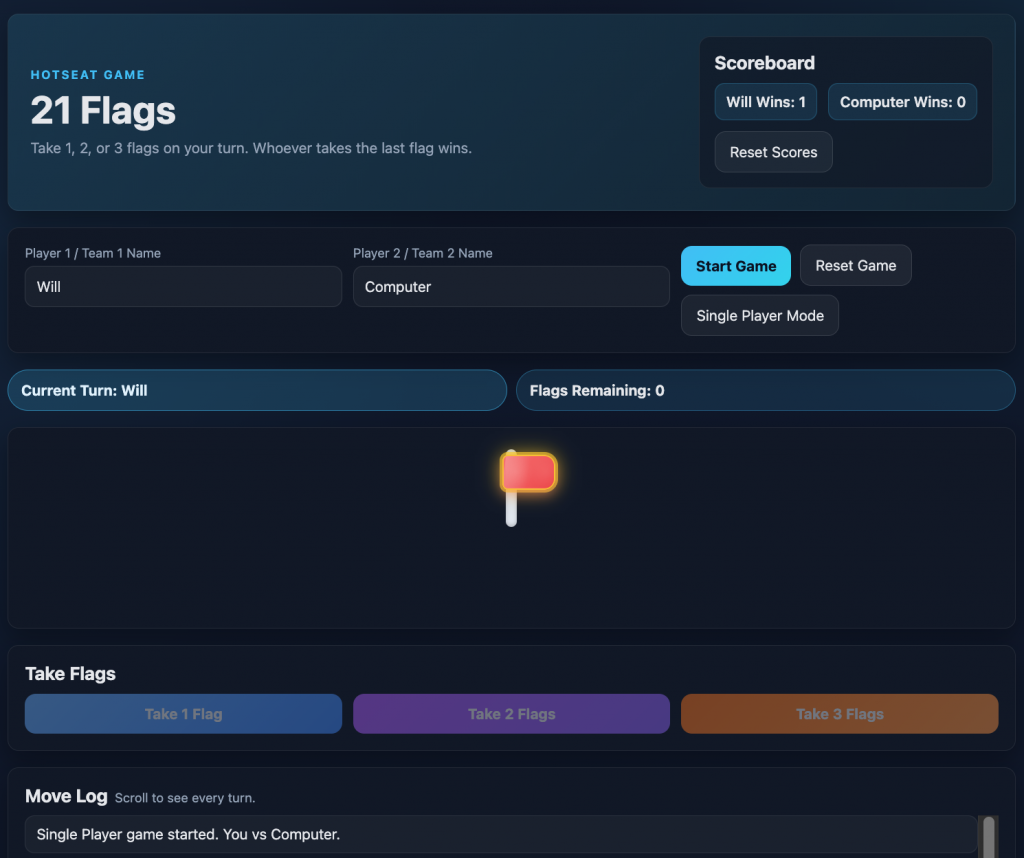The image size is (1024, 858).
Task: Click the Move Log scrollbar
Action: [x=988, y=835]
